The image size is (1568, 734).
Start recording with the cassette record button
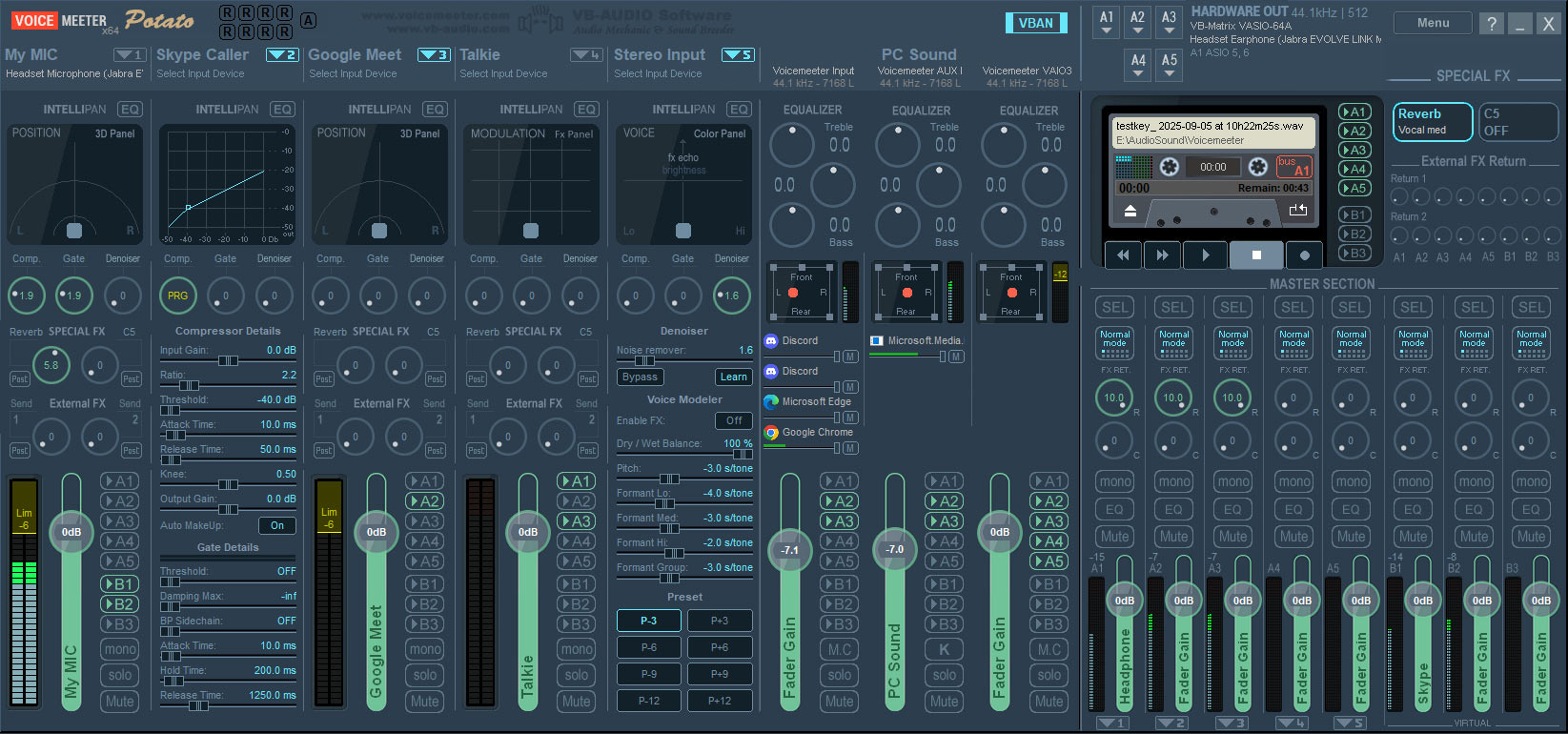1304,255
